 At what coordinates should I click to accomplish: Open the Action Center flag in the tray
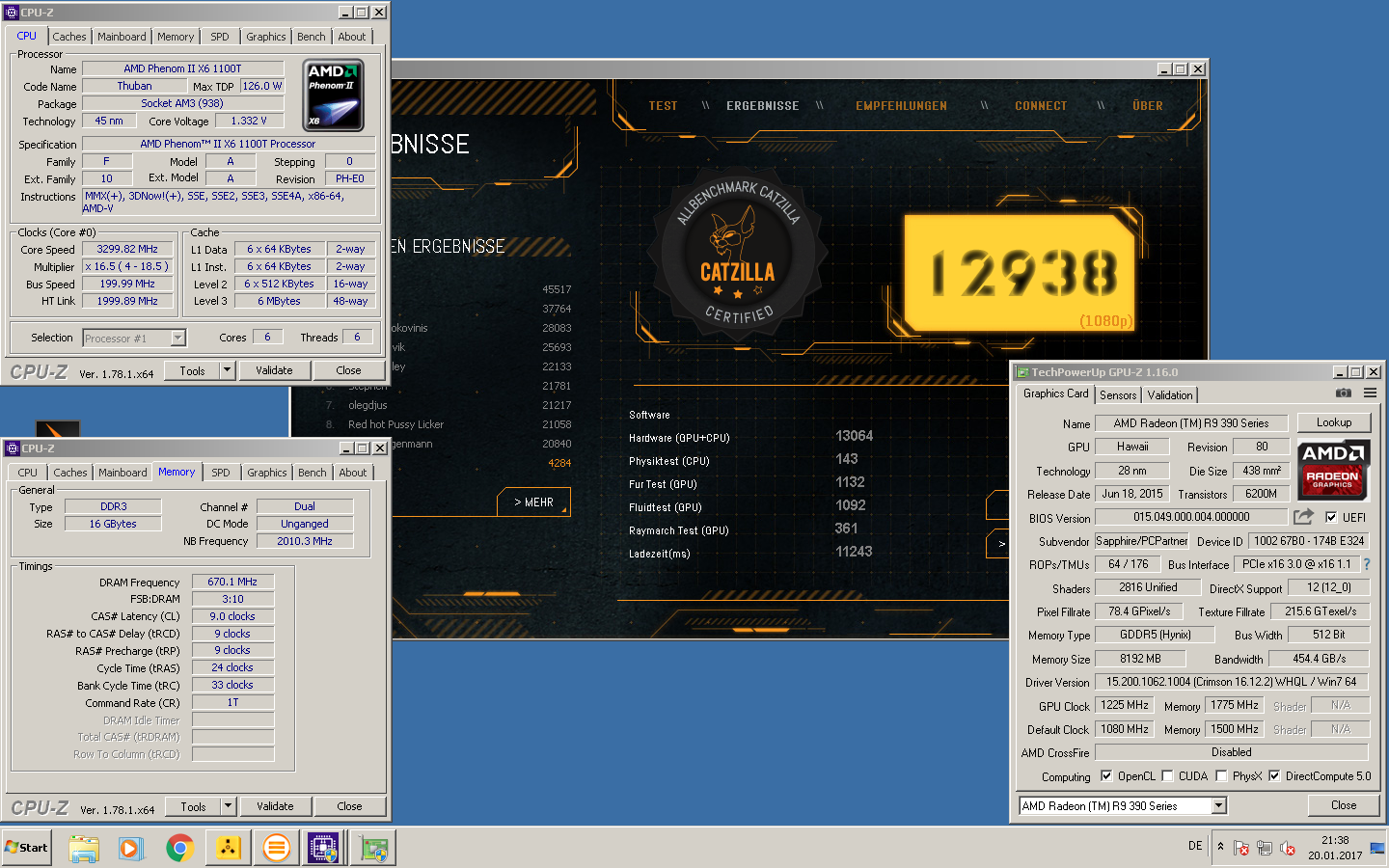coord(1241,848)
